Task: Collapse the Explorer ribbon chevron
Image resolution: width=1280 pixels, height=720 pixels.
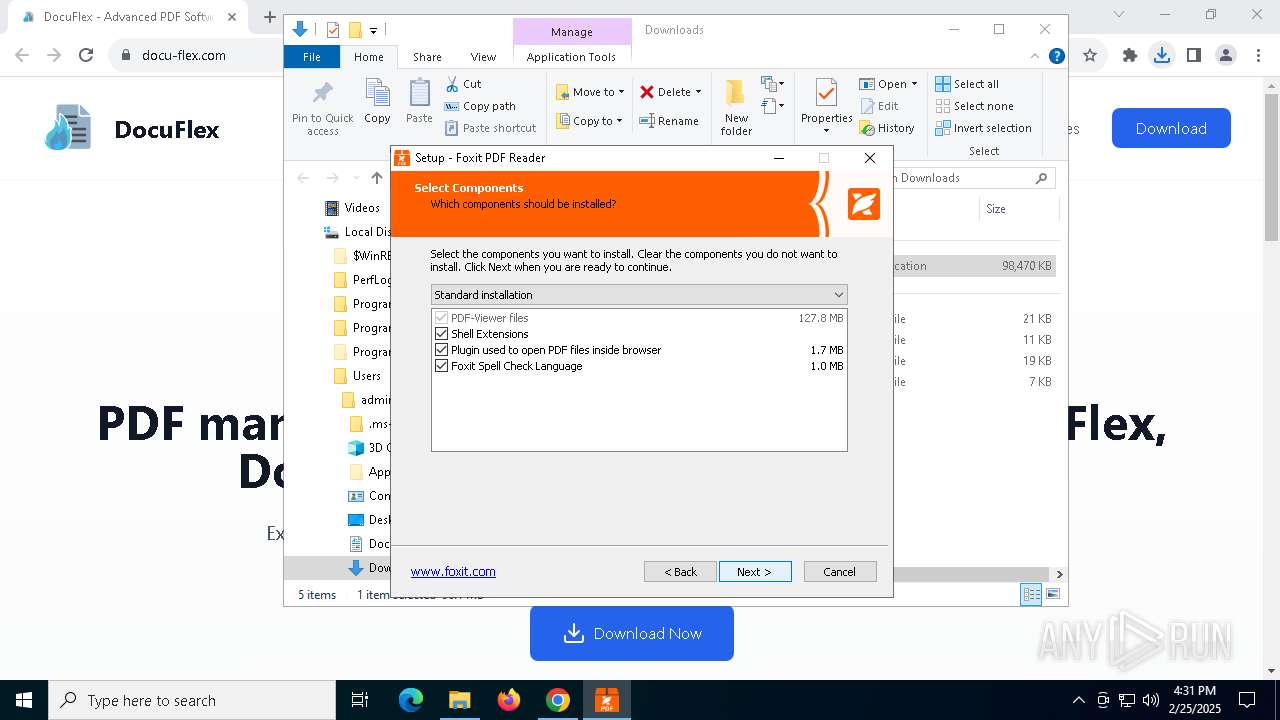Action: pos(1035,57)
